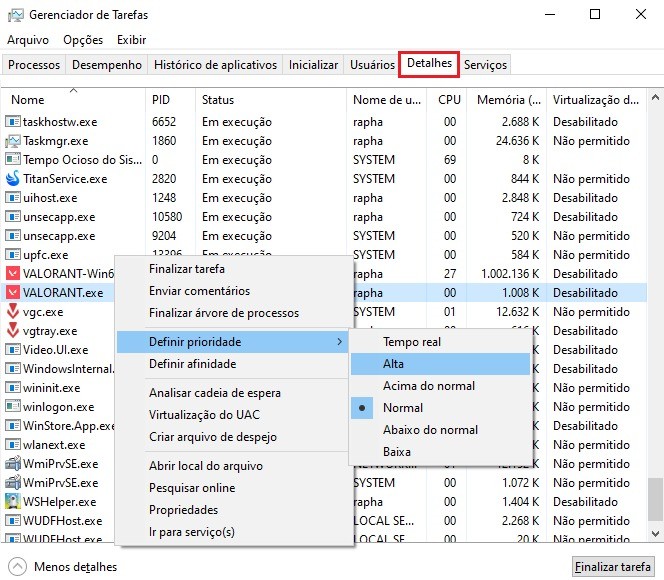Click the WmiPrvSE.exe icon in SYSTEM row

pos(13,483)
